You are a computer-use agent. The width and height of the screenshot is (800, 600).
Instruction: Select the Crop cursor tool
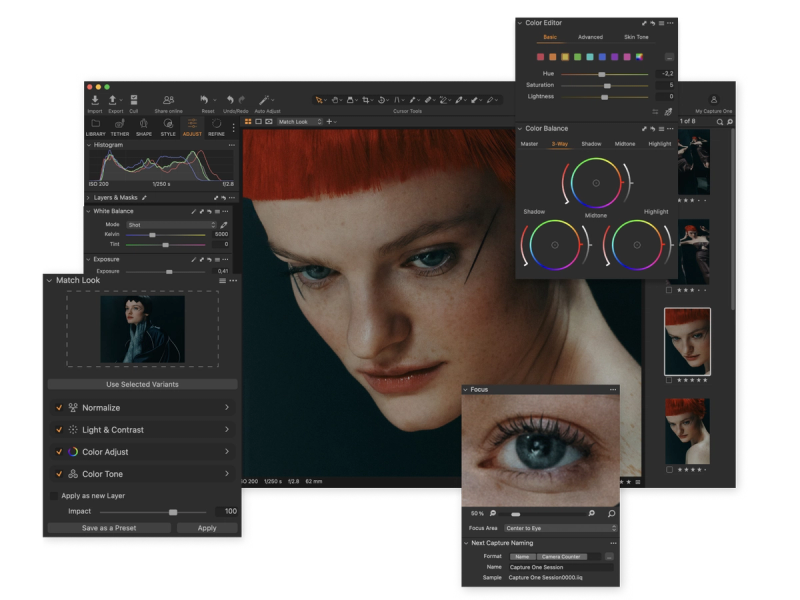(x=366, y=100)
